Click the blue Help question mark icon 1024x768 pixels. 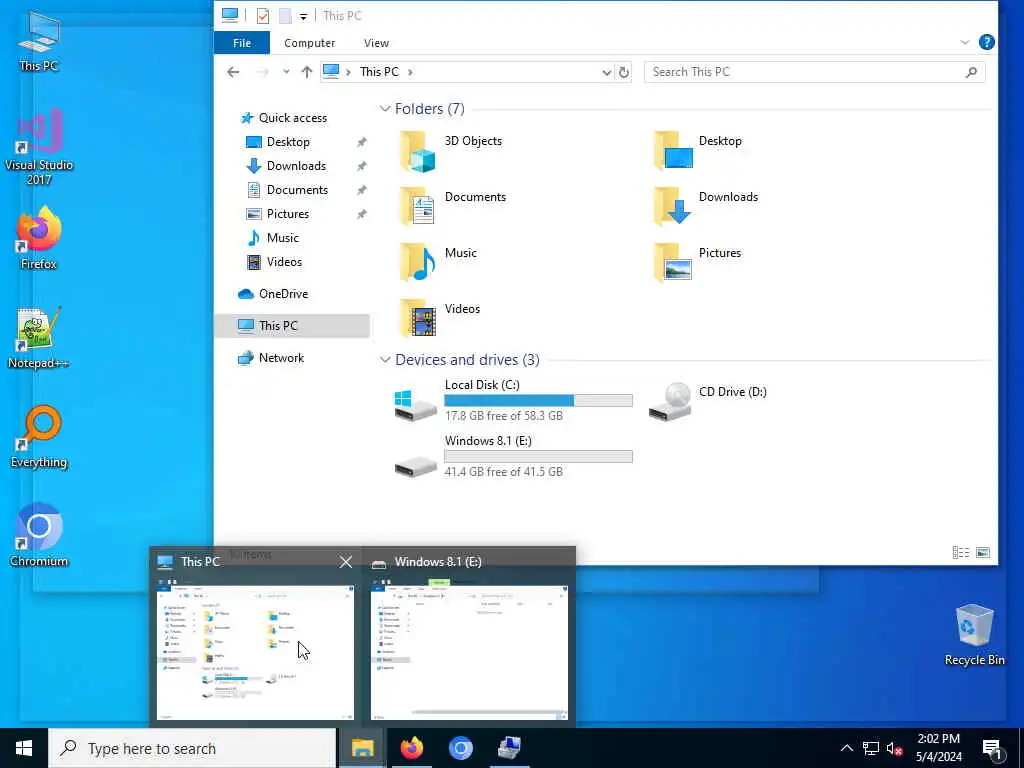pyautogui.click(x=987, y=42)
